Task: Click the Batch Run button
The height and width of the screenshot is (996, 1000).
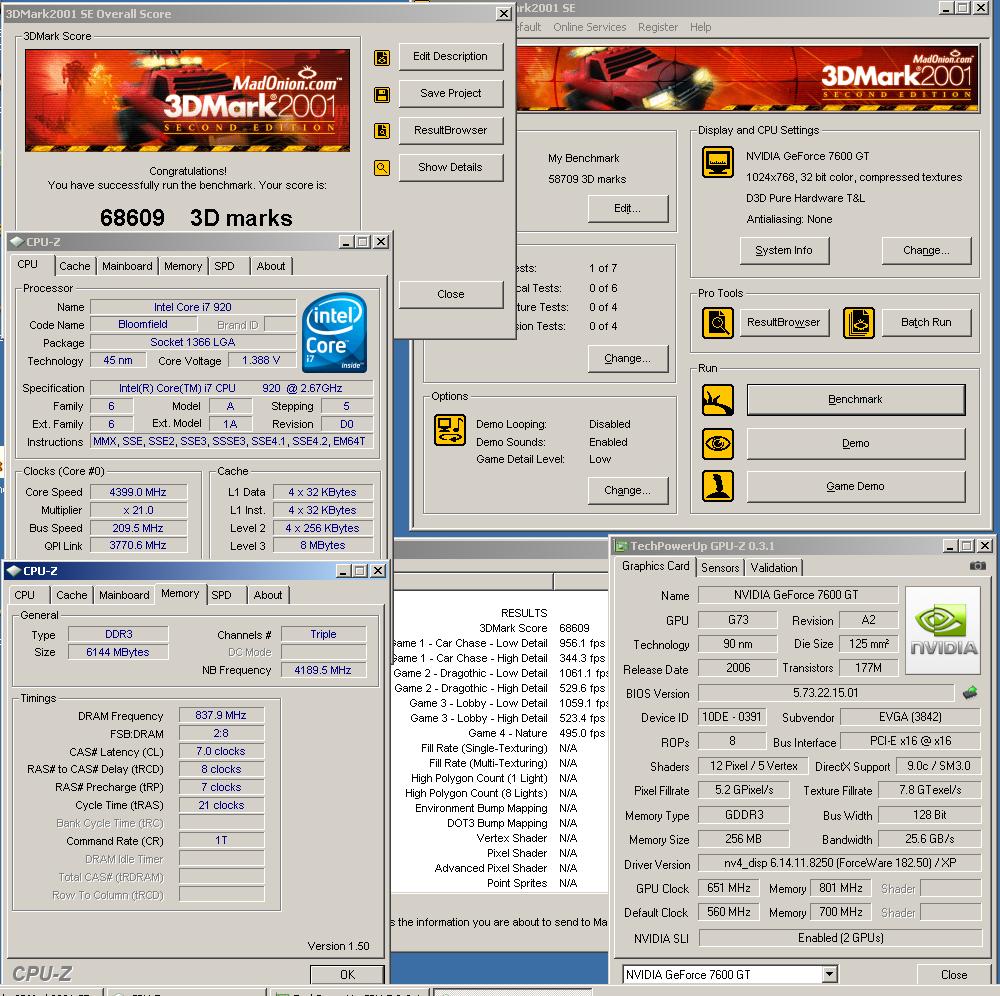Action: click(926, 323)
